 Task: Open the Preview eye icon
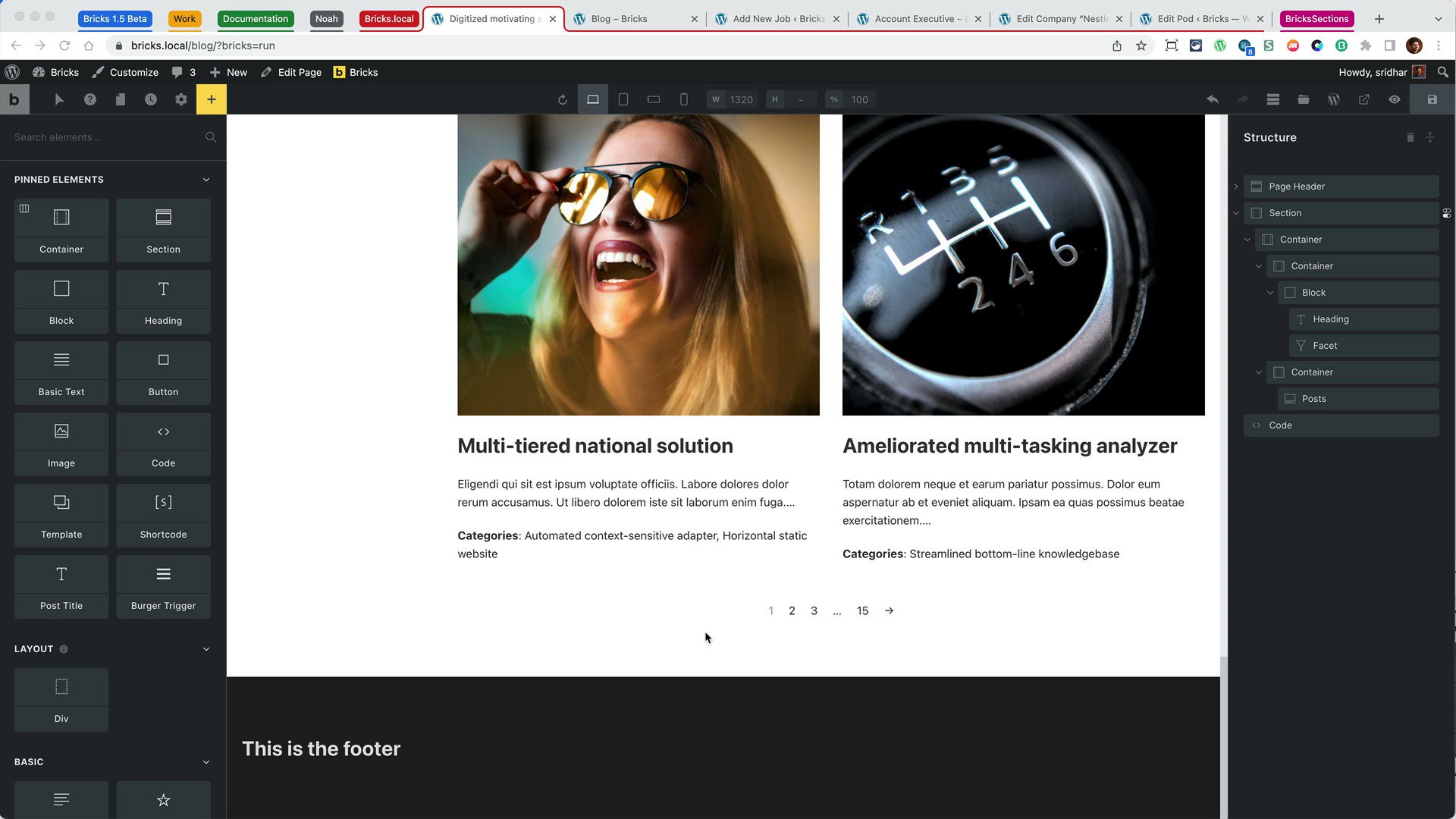tap(1394, 99)
